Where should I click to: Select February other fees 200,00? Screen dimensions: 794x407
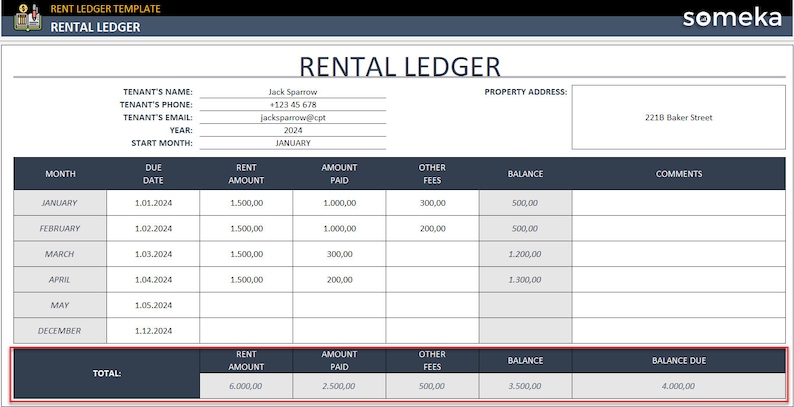(x=432, y=228)
